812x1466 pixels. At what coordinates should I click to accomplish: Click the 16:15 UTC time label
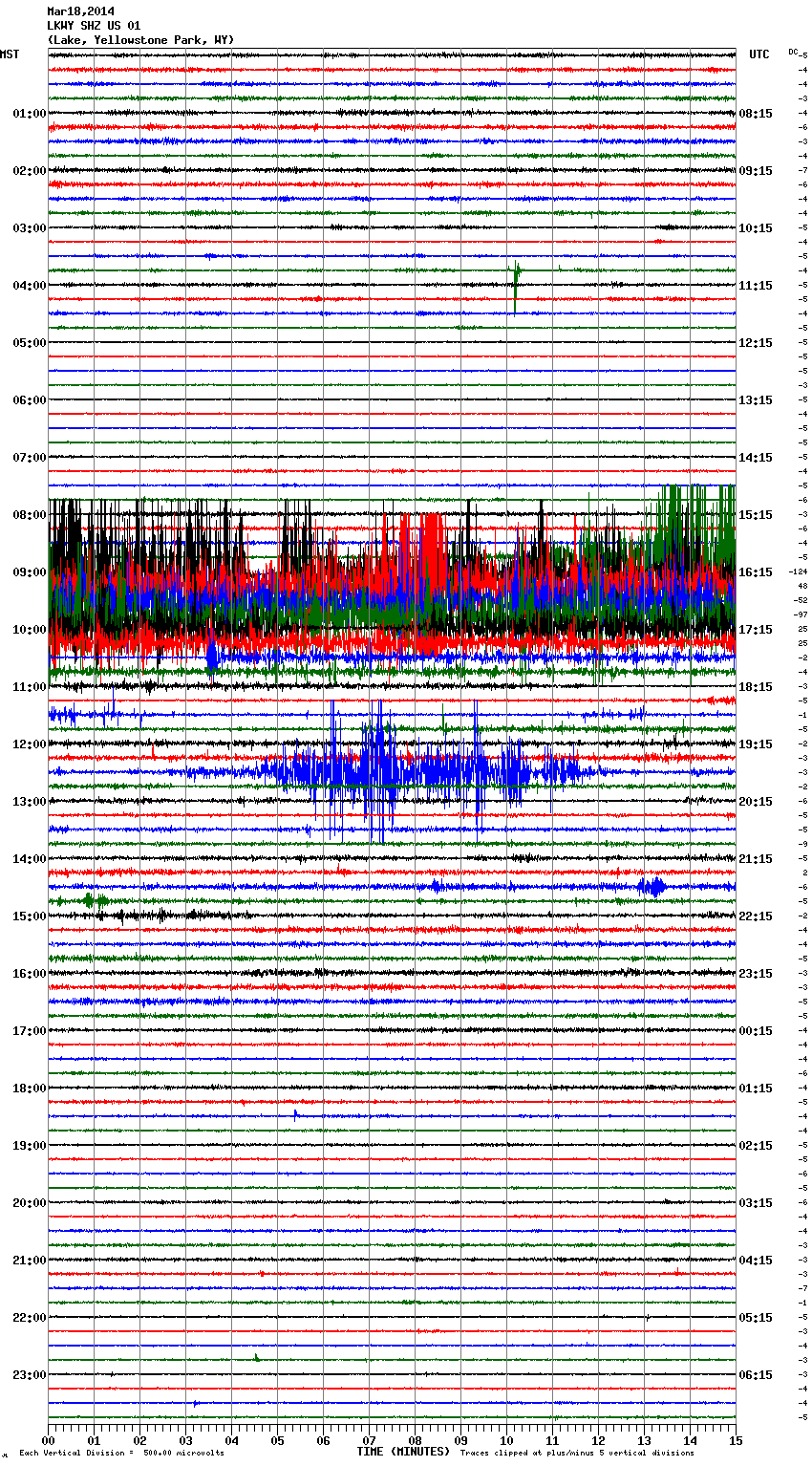tap(756, 572)
